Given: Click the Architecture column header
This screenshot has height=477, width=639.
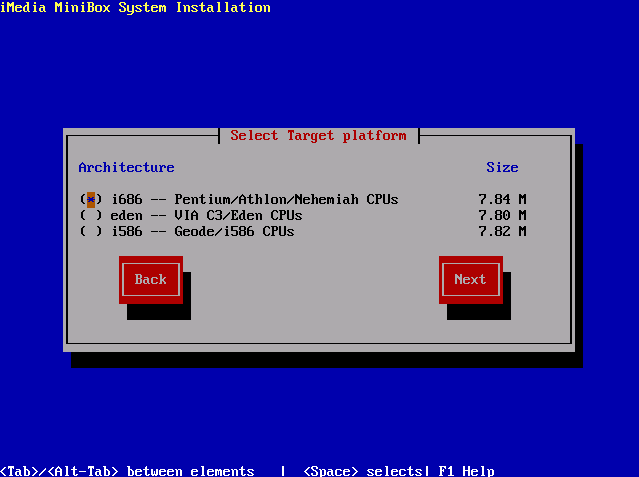Looking at the screenshot, I should coord(126,167).
